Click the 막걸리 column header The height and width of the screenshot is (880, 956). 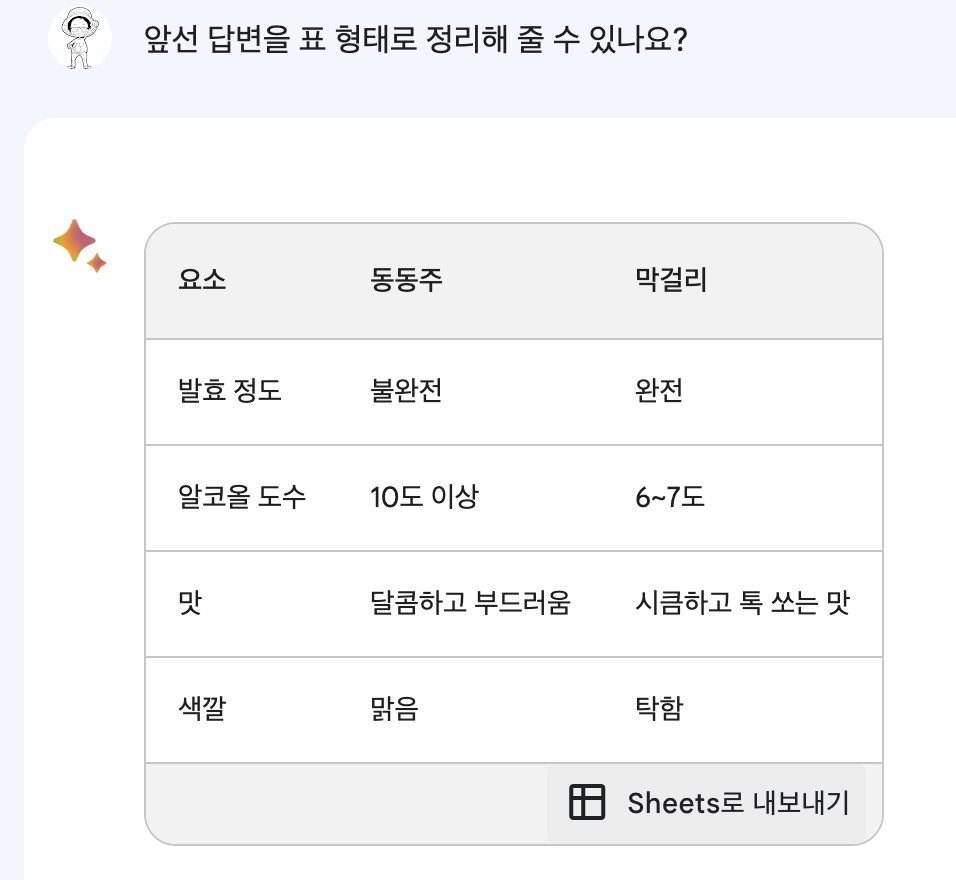pos(671,280)
